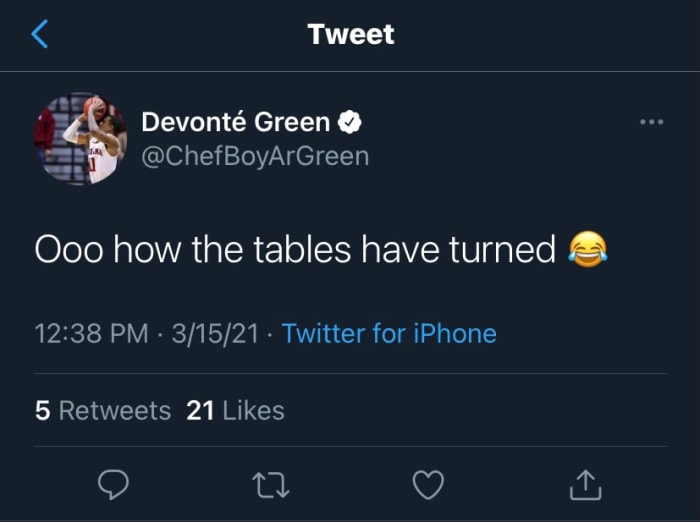Screen dimensions: 700x522
Task: Tap the @ChefBoyArGreen handle
Action: 256,156
